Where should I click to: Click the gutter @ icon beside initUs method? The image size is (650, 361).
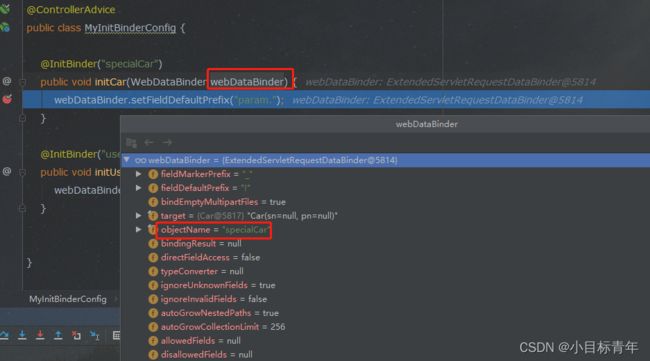tap(7, 171)
